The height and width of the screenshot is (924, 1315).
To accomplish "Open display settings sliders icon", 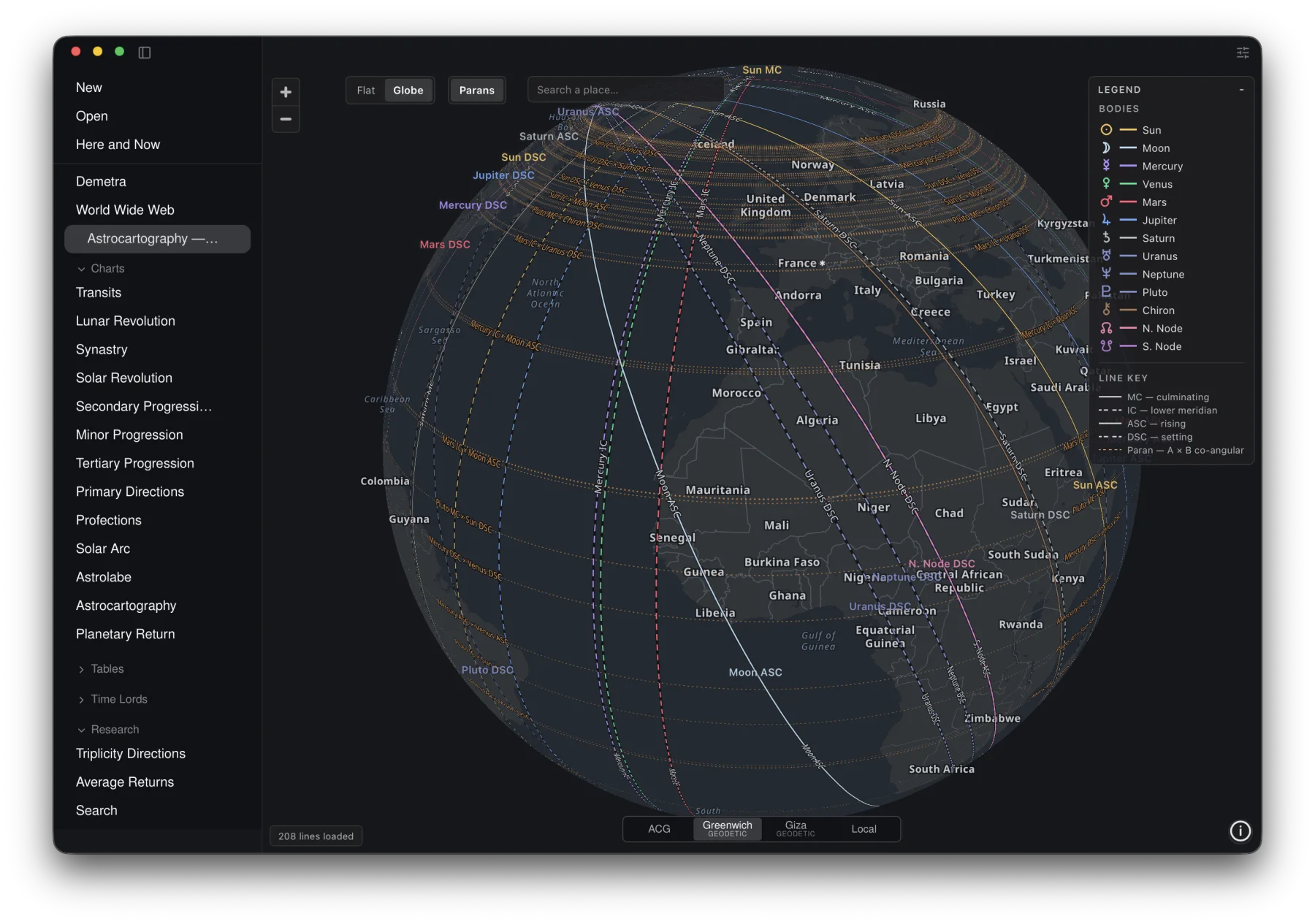I will 1242,53.
